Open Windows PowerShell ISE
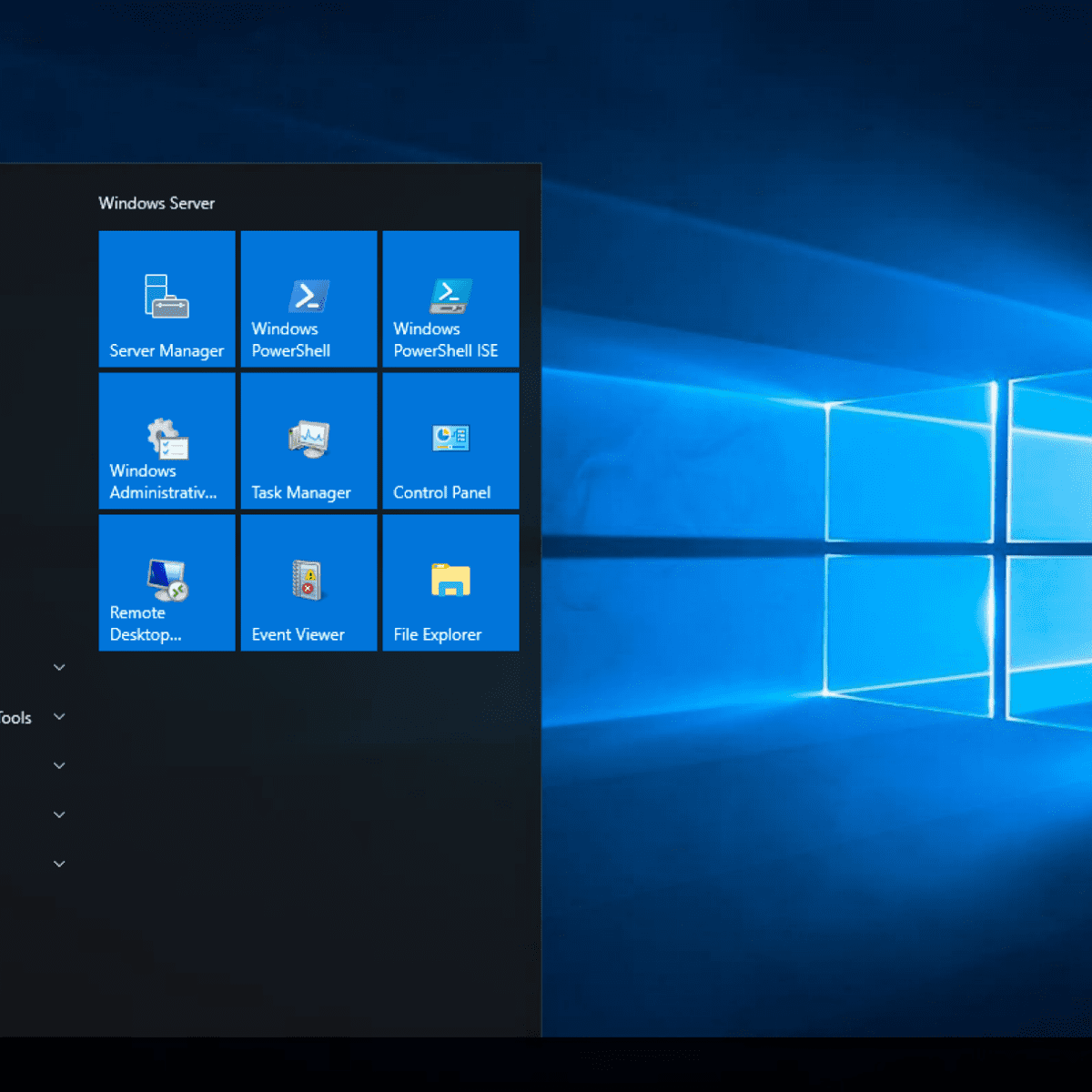The height and width of the screenshot is (1092, 1092). coord(450,298)
